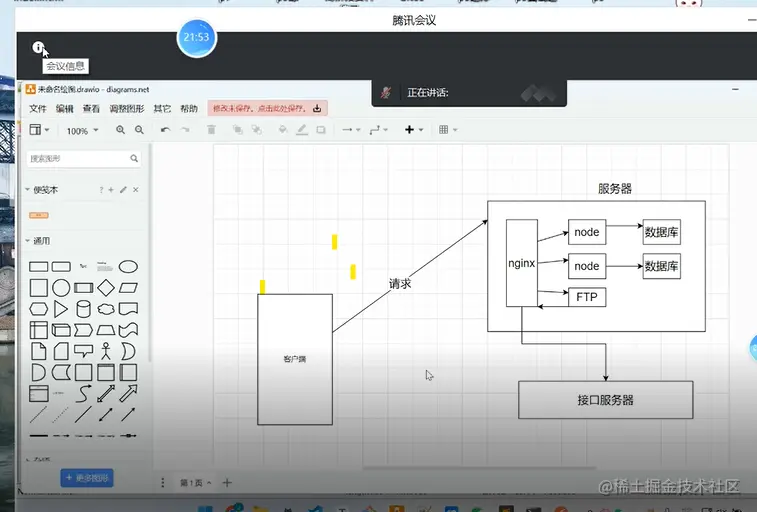The width and height of the screenshot is (757, 512).
Task: Select the orange scratchpad shape
Action: 39,215
